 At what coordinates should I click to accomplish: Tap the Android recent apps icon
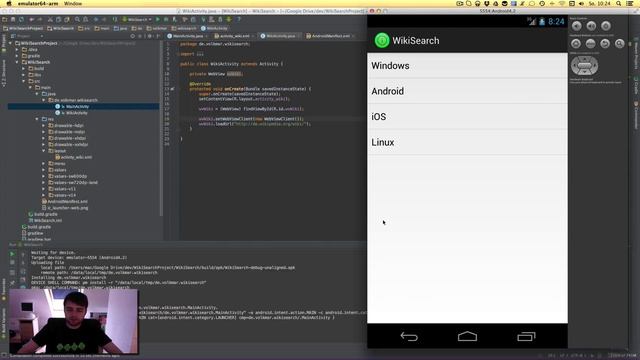pyautogui.click(x=526, y=336)
